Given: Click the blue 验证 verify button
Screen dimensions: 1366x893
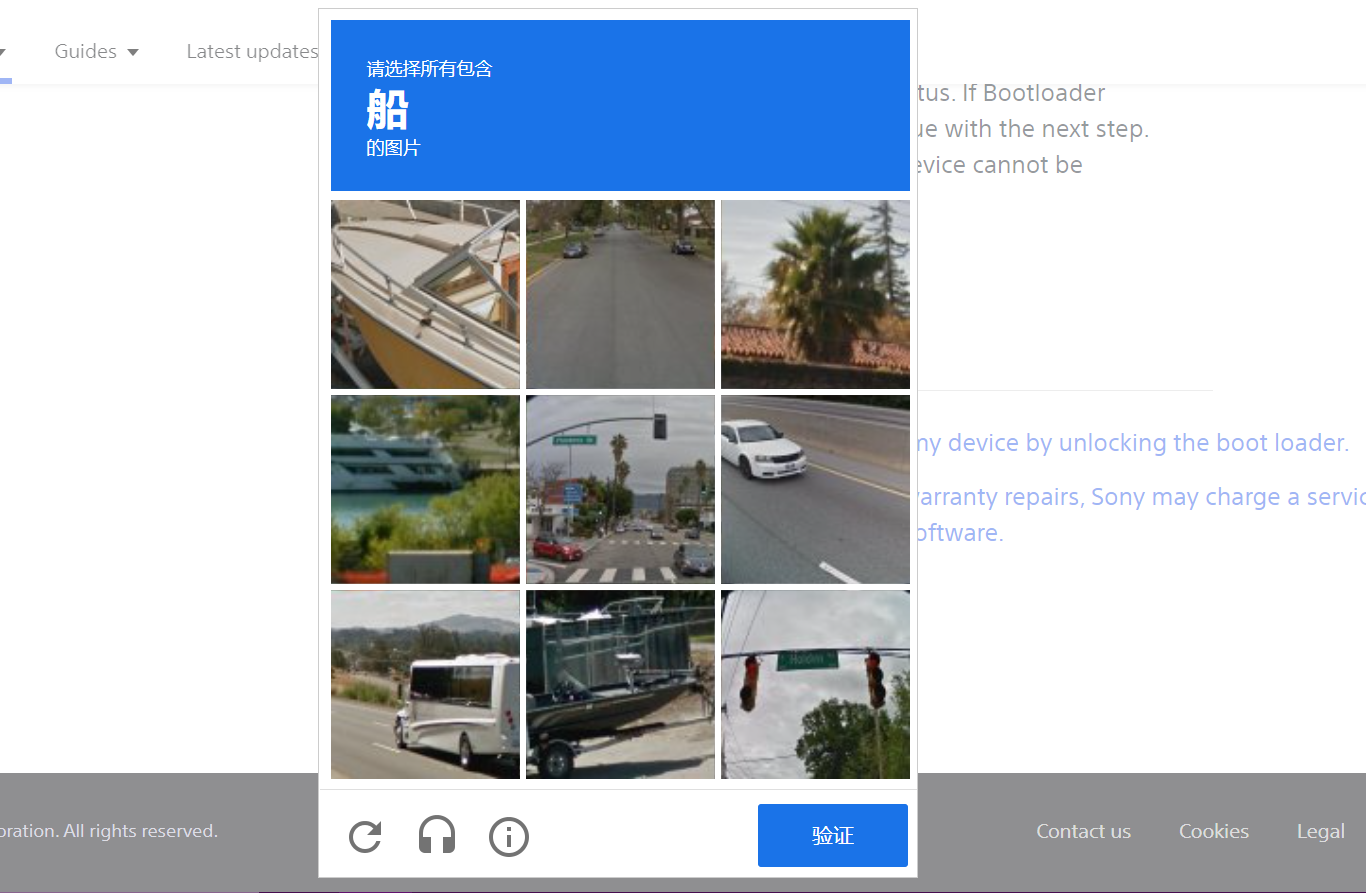Looking at the screenshot, I should [833, 835].
